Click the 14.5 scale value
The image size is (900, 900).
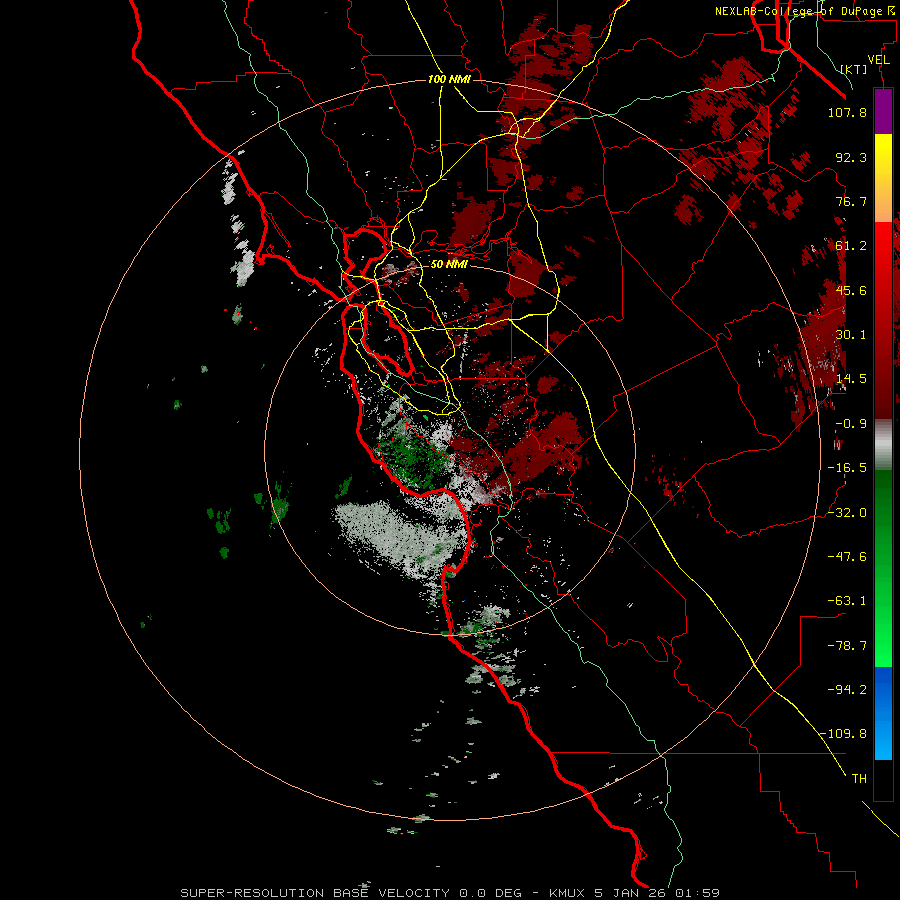pos(851,379)
